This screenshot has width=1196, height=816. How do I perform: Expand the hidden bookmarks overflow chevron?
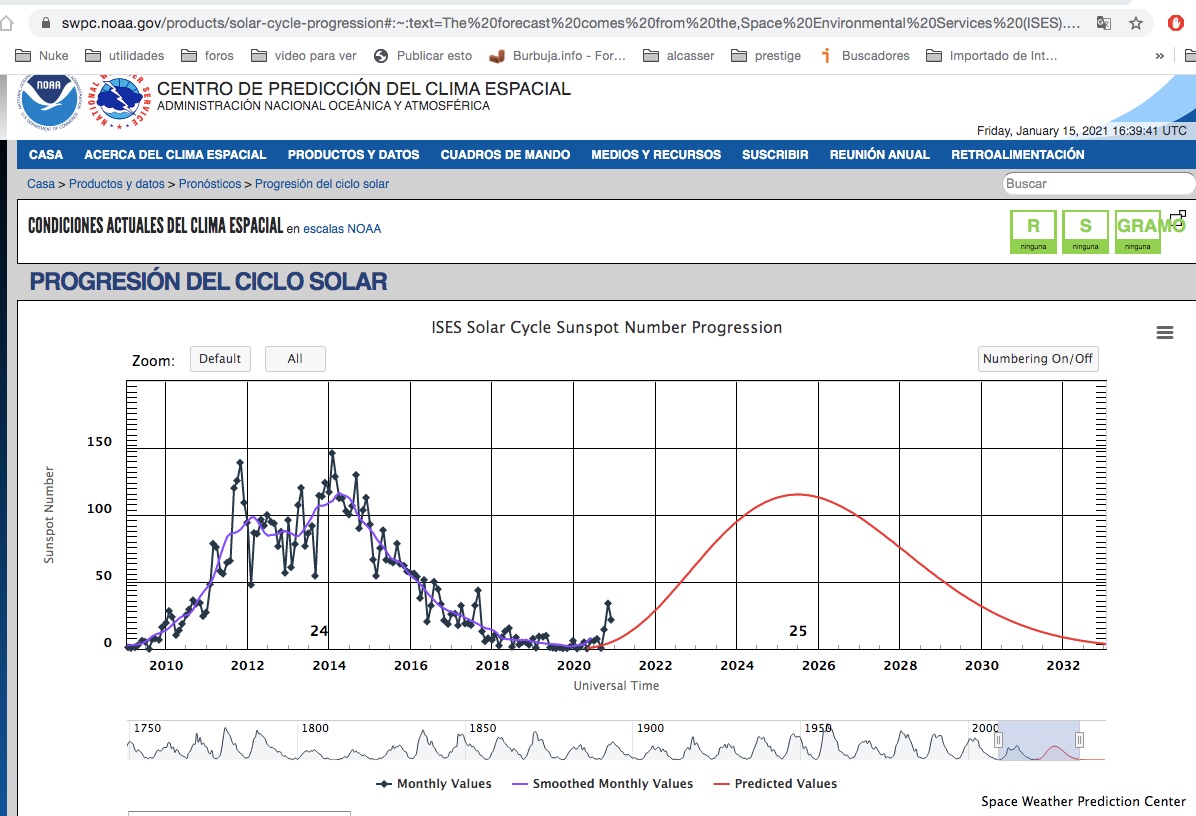1159,56
